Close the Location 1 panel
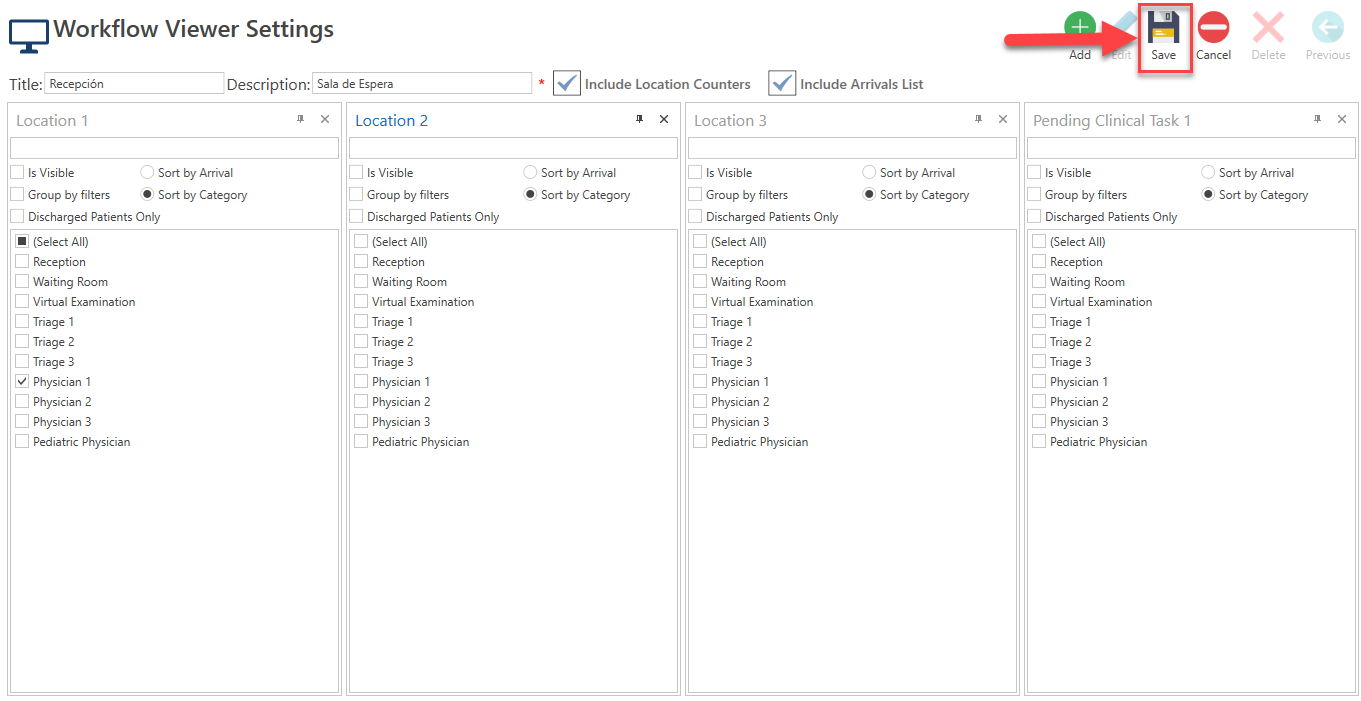The image size is (1361, 701). [x=325, y=119]
